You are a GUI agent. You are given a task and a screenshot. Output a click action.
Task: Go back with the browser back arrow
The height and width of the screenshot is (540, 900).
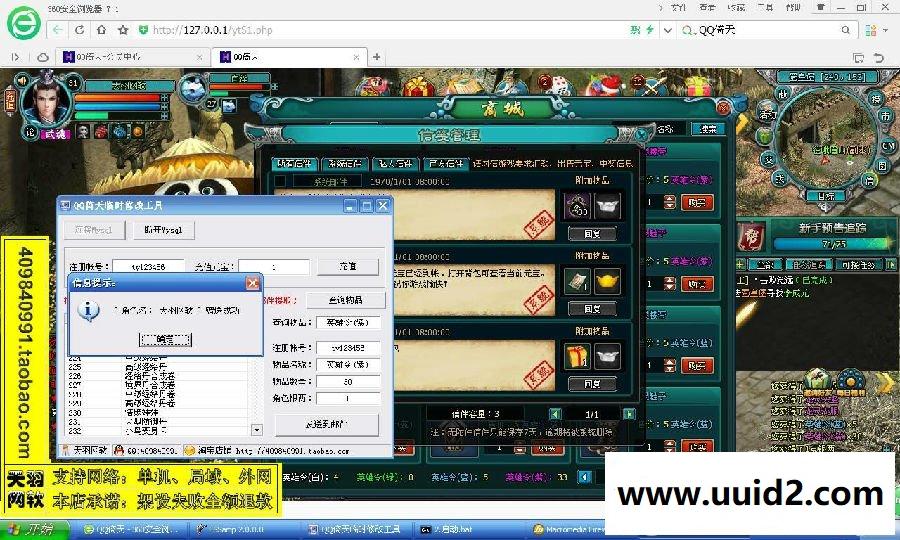click(x=57, y=30)
